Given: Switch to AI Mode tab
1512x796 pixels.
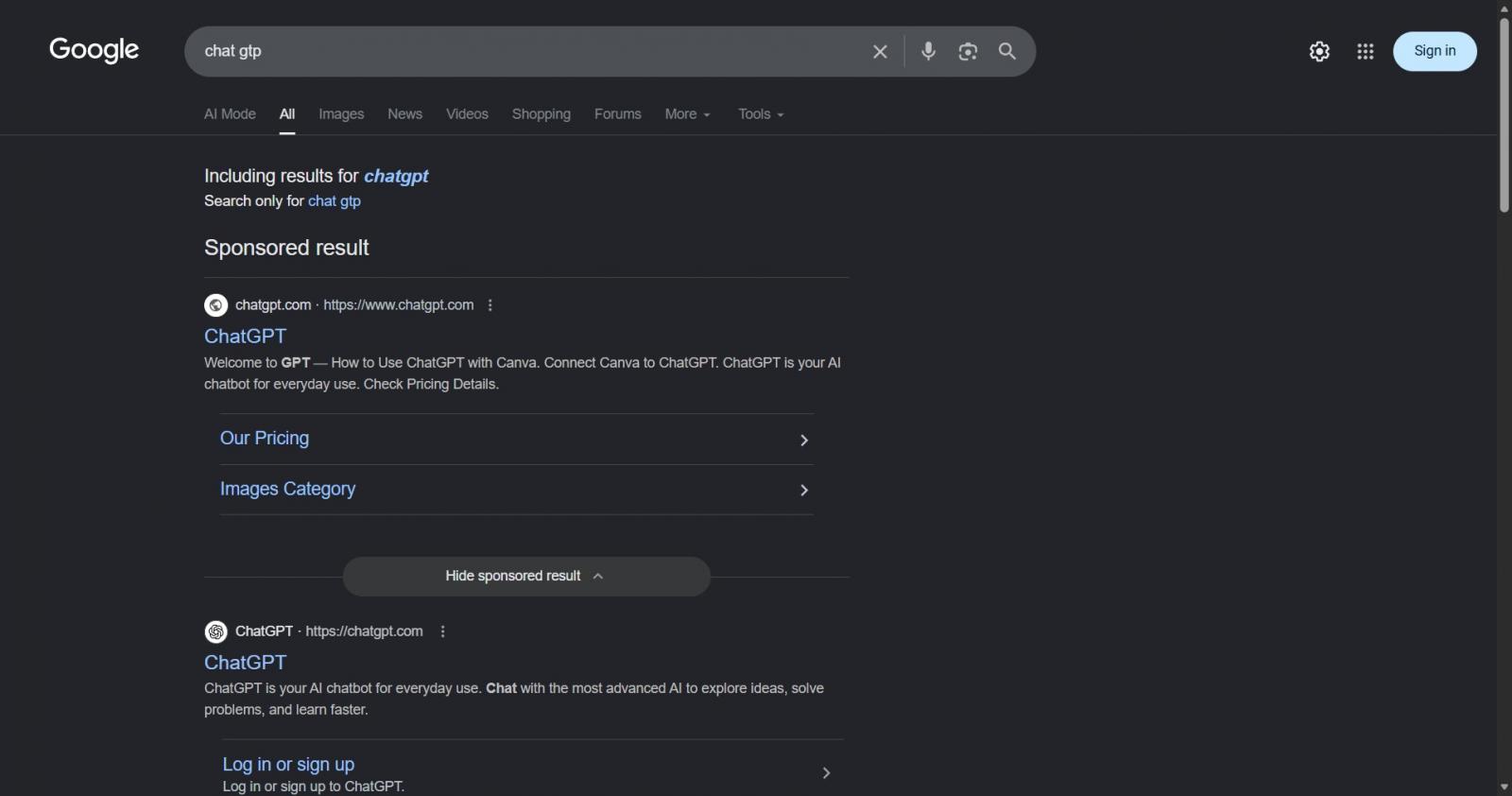Looking at the screenshot, I should coord(230,114).
